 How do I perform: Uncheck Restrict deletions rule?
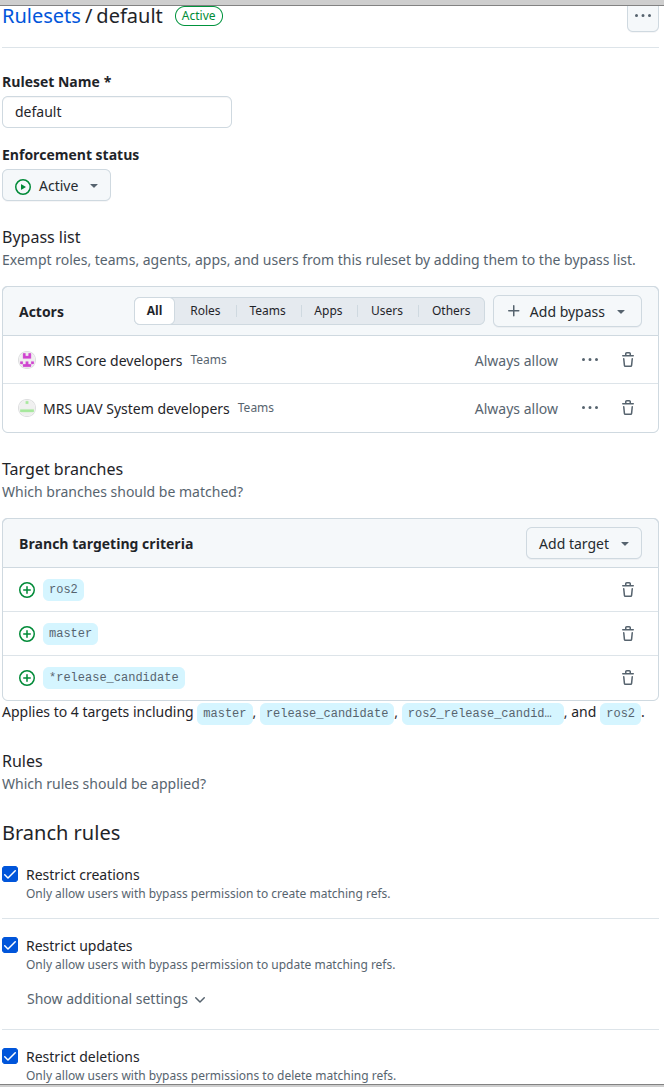(10, 1056)
